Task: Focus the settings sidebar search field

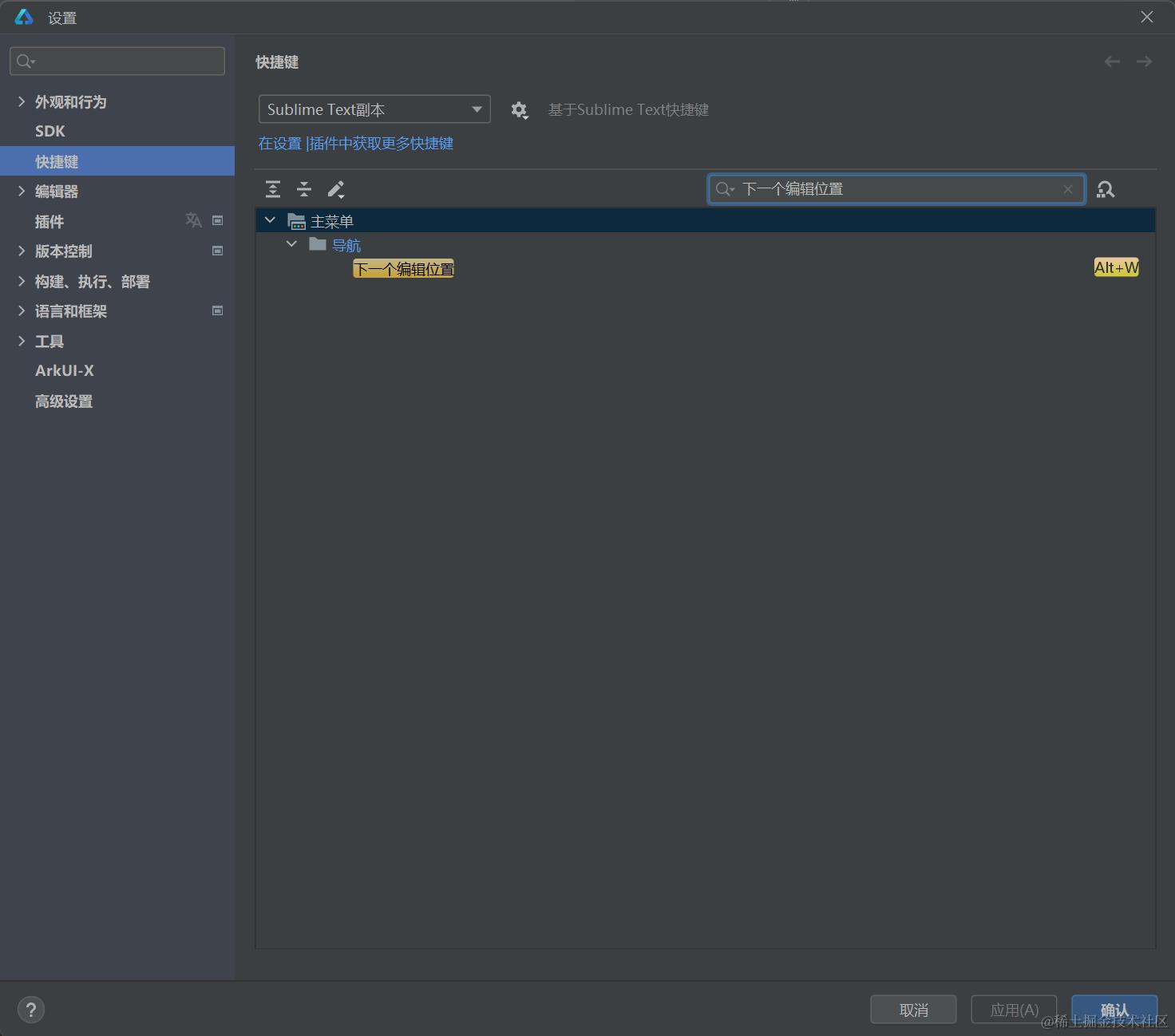Action: pyautogui.click(x=117, y=61)
